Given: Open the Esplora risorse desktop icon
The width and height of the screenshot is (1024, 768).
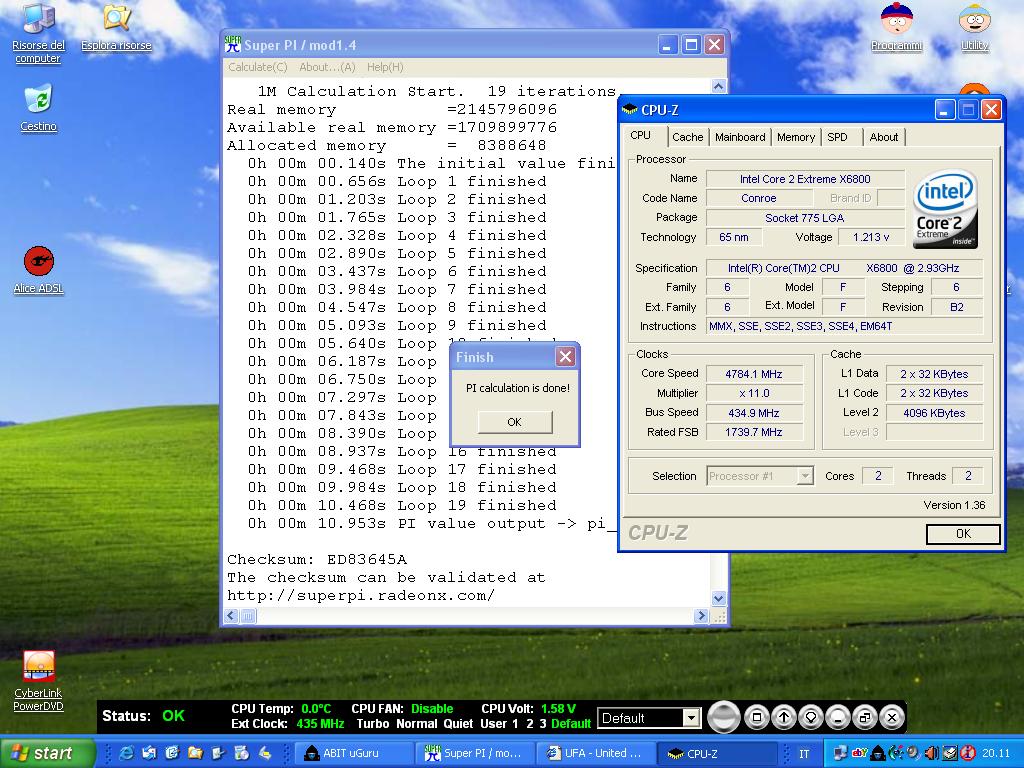Looking at the screenshot, I should click(116, 27).
